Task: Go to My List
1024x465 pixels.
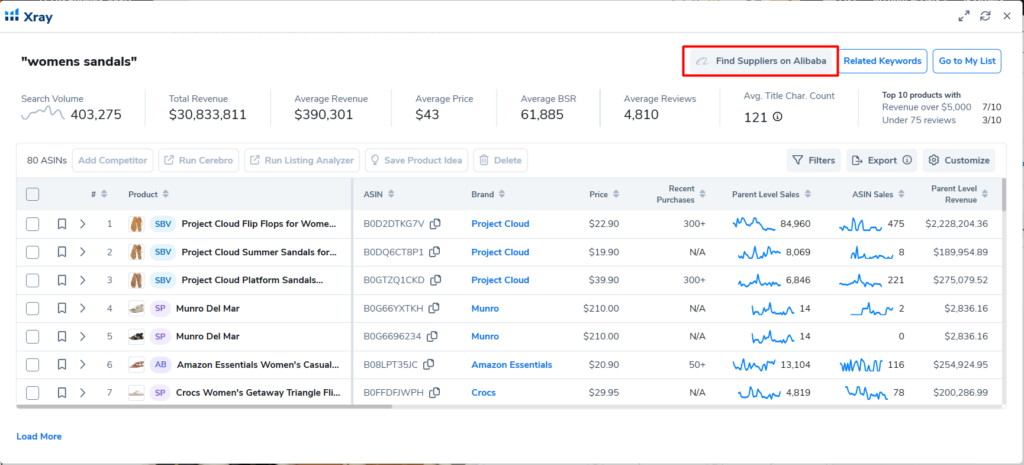Action: click(967, 61)
